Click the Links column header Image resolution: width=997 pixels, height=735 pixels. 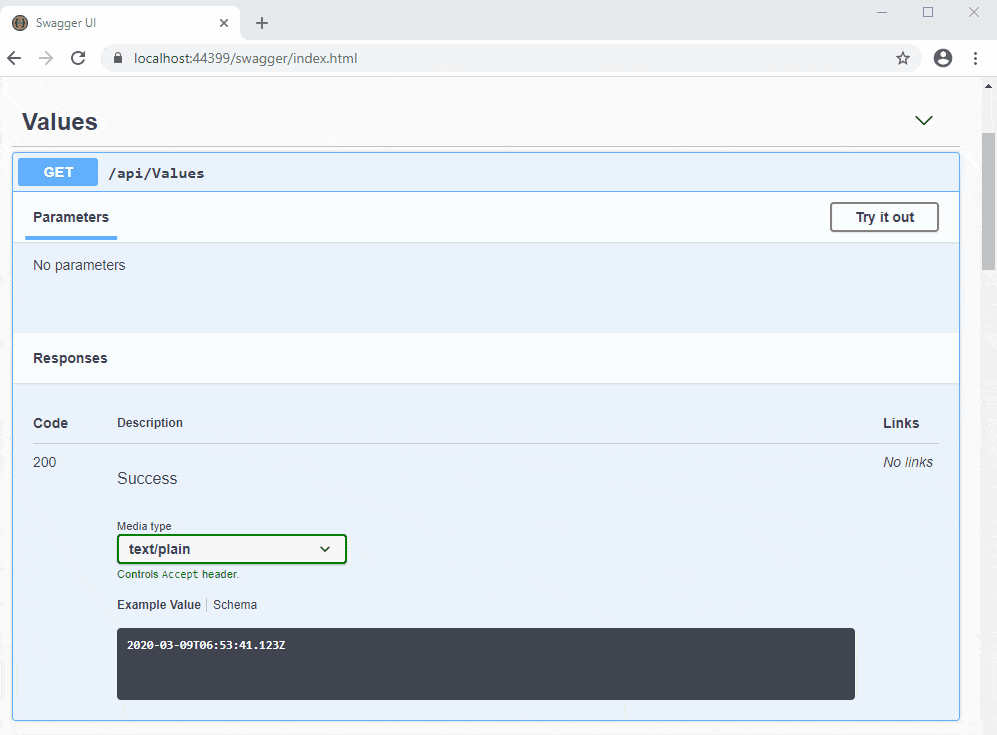coord(900,423)
